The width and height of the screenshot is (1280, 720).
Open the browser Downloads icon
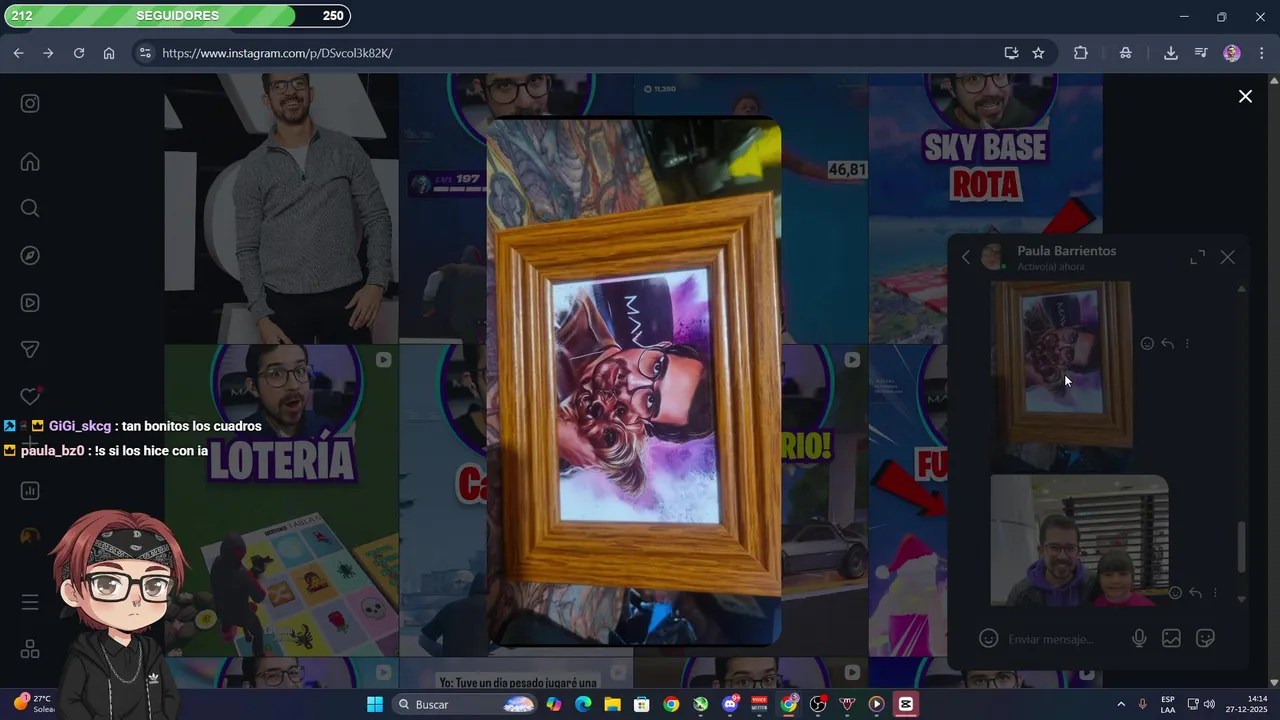coord(1170,53)
